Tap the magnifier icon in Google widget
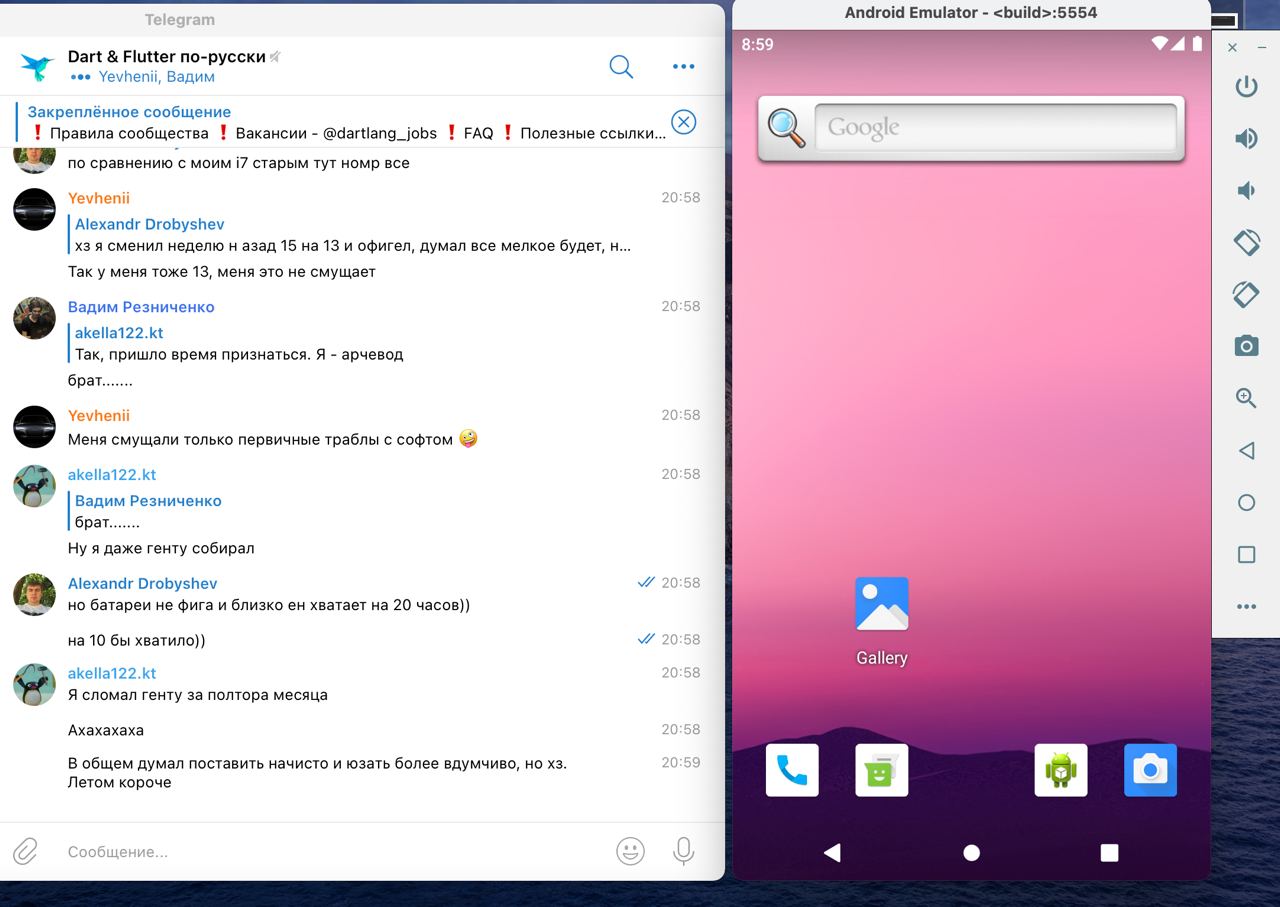The height and width of the screenshot is (907, 1280). point(786,128)
